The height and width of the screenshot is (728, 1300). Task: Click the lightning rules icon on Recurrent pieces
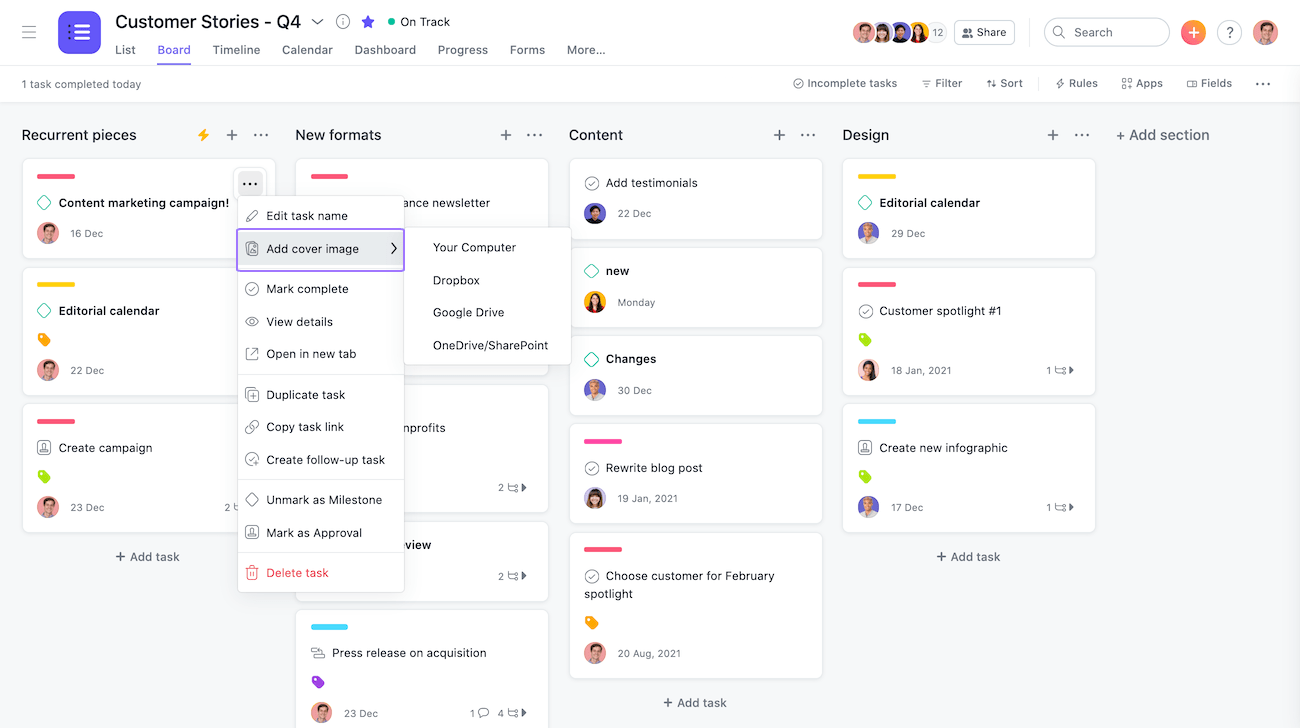click(x=203, y=135)
